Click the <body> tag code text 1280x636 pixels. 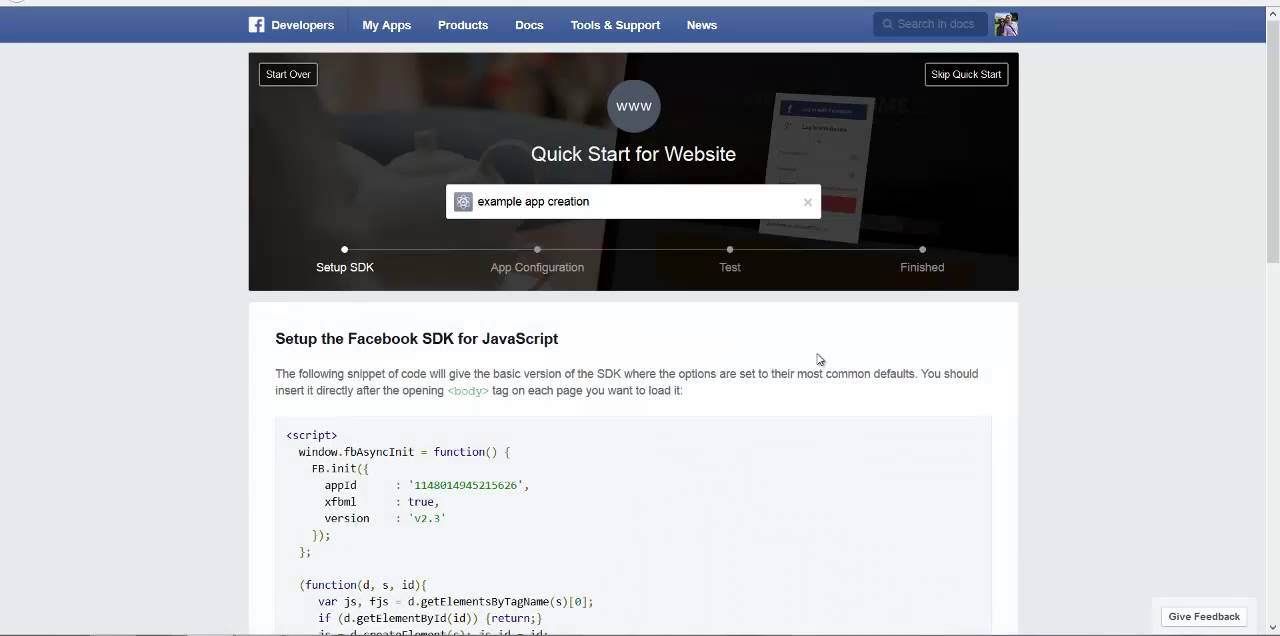(468, 391)
